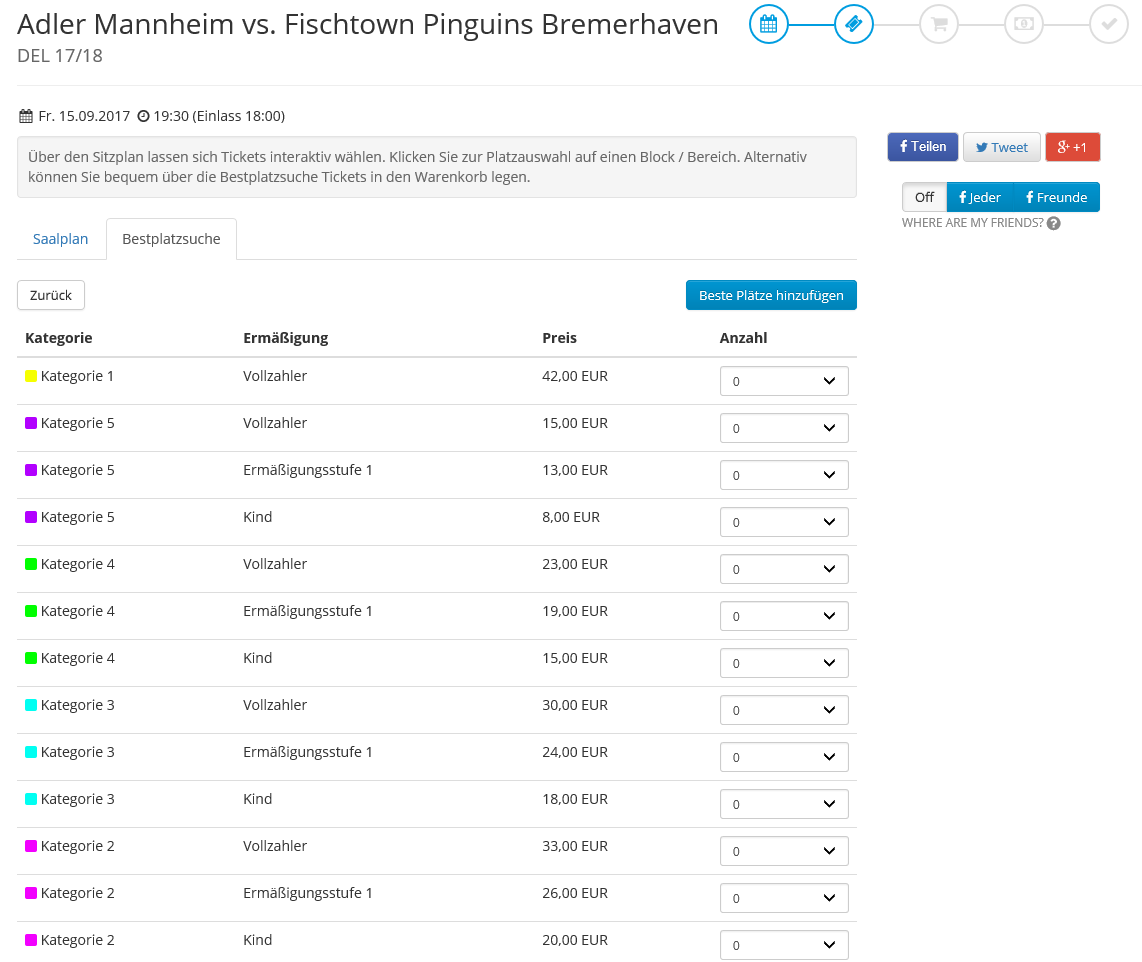This screenshot has height=962, width=1142.
Task: Click the 20,00 EUR price
Action: tap(575, 940)
